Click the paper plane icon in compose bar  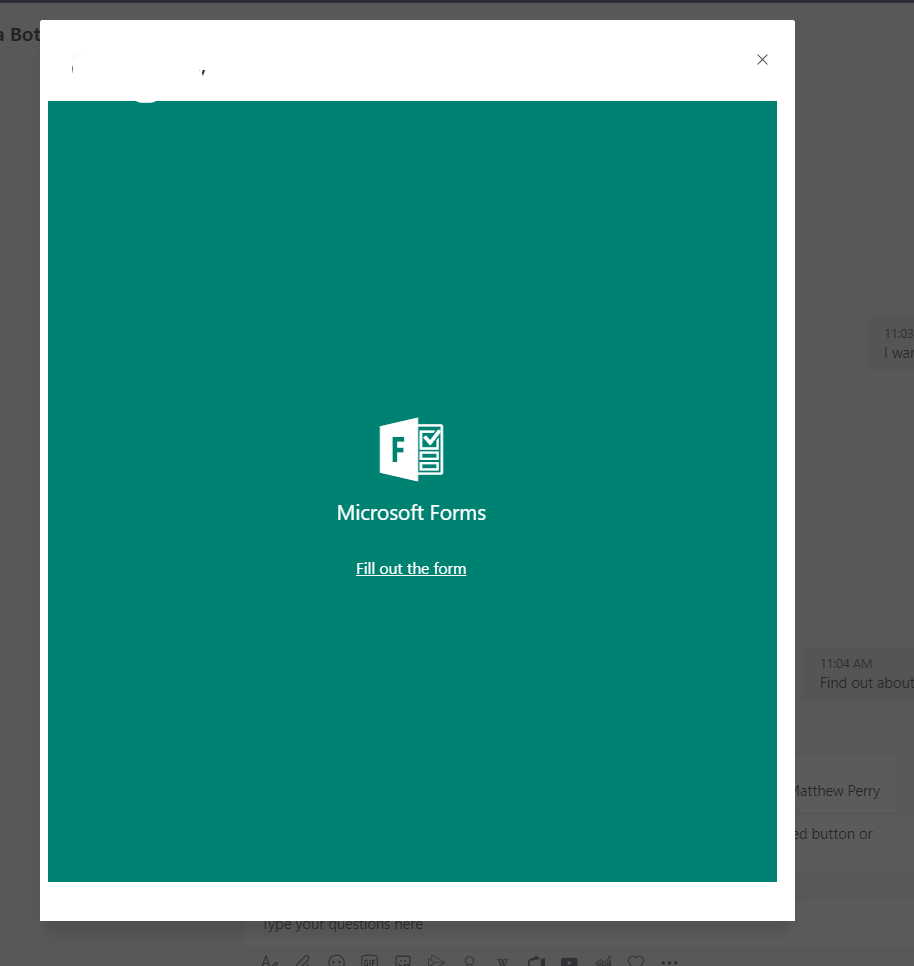(436, 960)
